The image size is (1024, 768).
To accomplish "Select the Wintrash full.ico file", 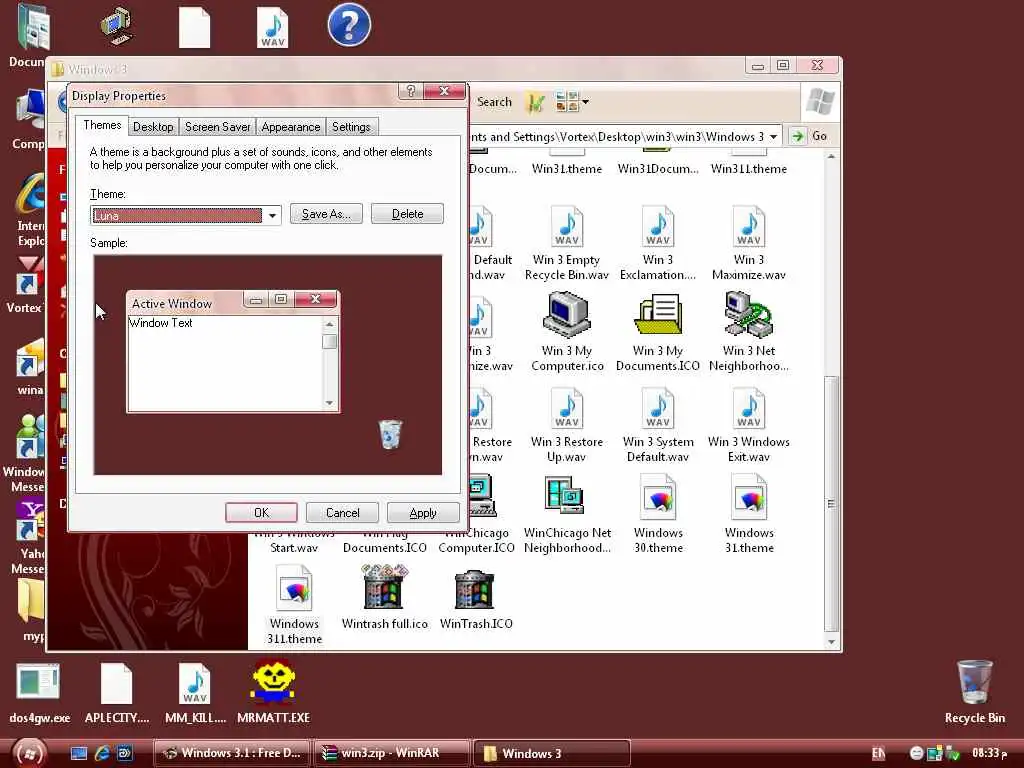I will pyautogui.click(x=385, y=598).
